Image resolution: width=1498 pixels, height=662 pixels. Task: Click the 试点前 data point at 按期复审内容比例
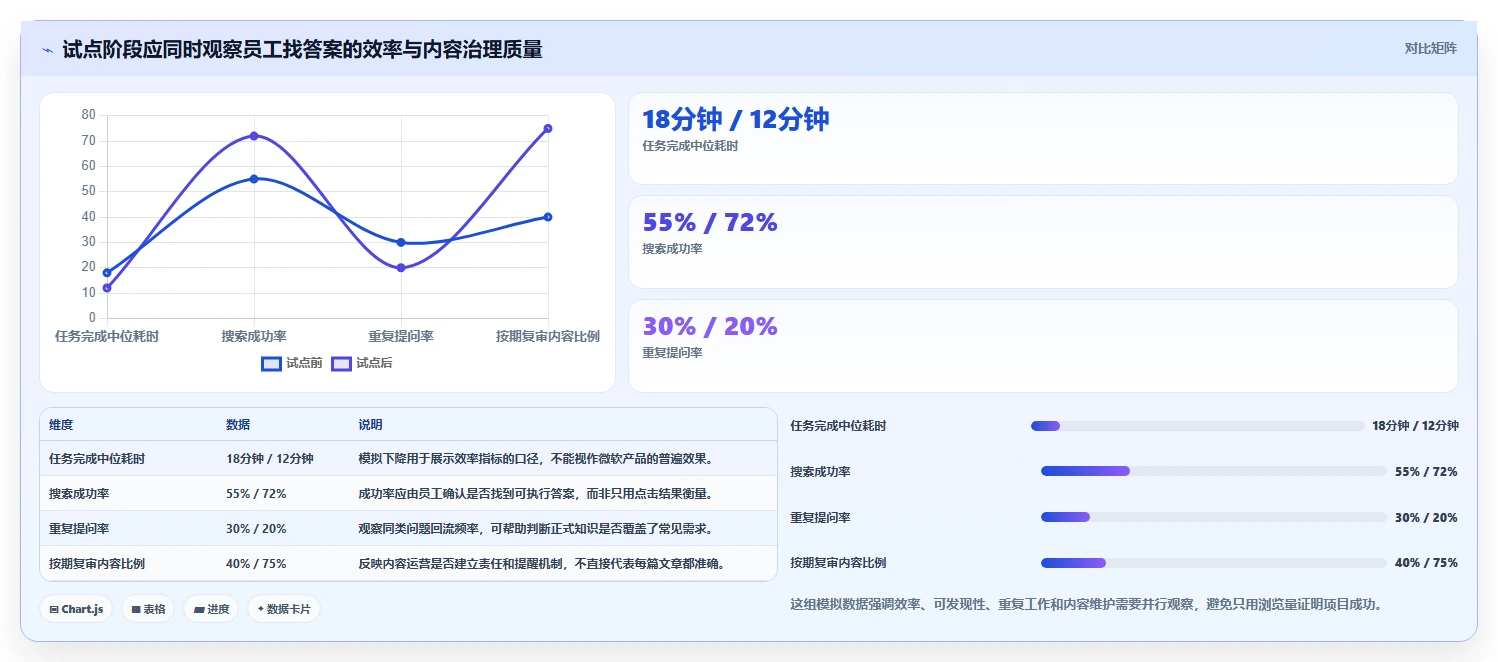[548, 217]
